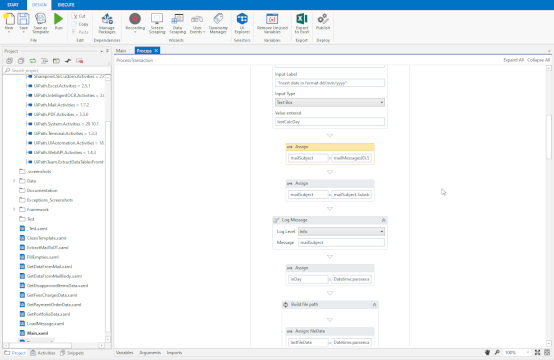Select UiPath.Excel.Activities dependency

[x=62, y=86]
